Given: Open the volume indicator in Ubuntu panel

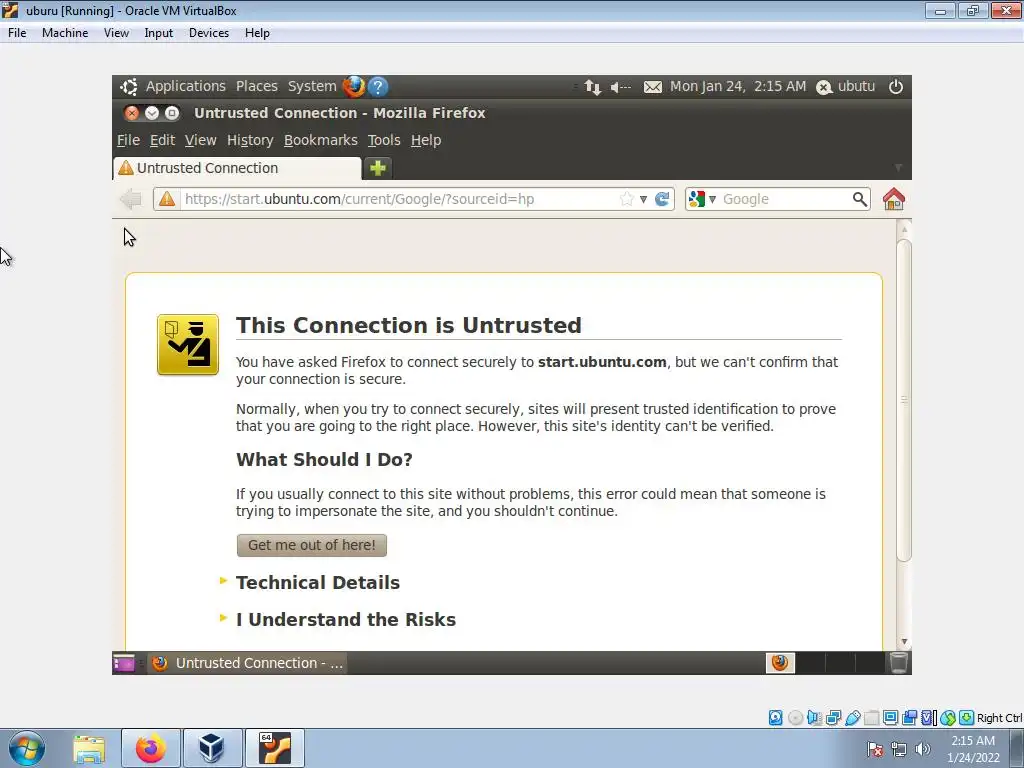Looking at the screenshot, I should (620, 87).
